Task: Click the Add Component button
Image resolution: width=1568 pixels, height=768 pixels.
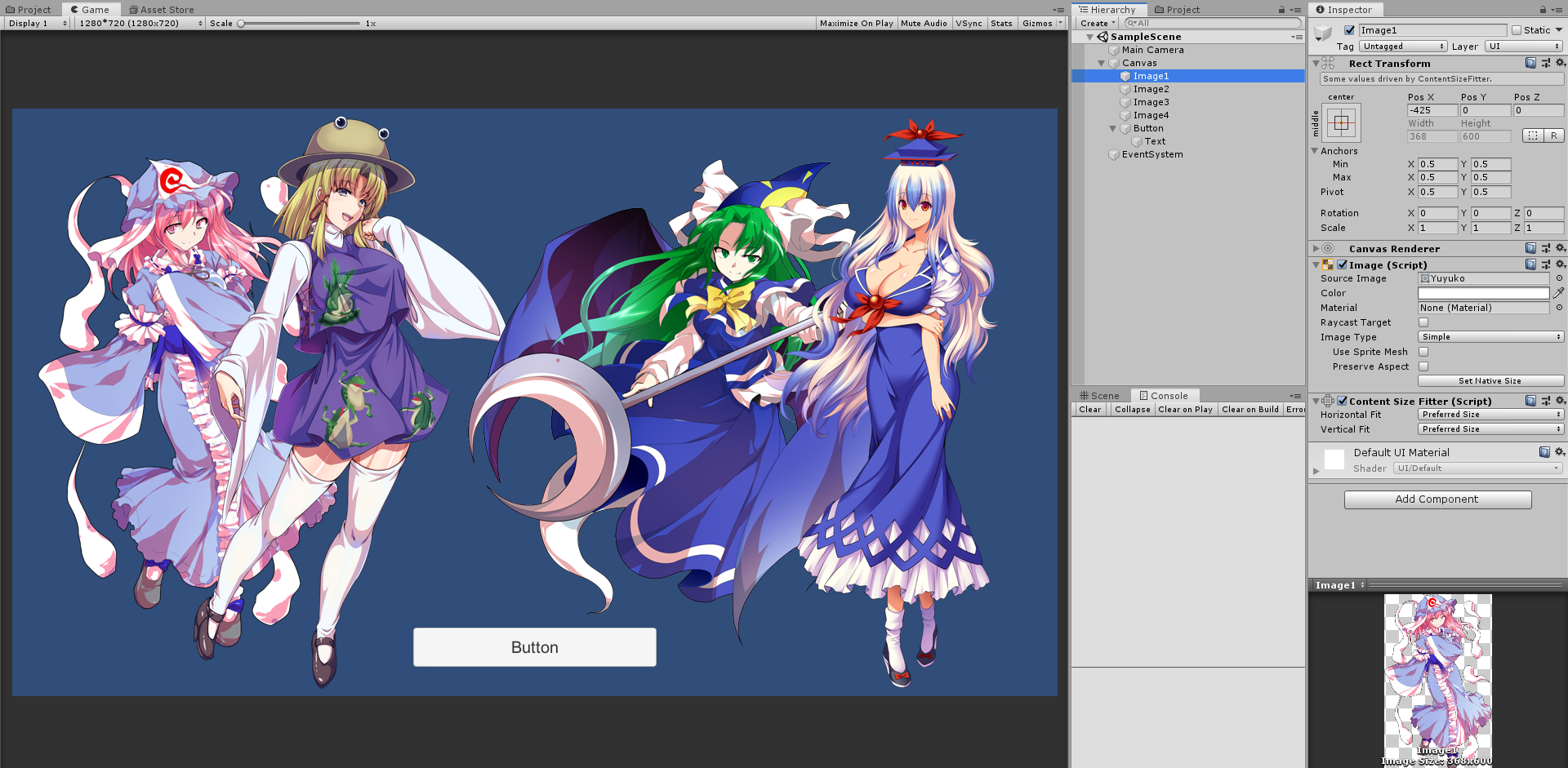Action: tap(1437, 499)
